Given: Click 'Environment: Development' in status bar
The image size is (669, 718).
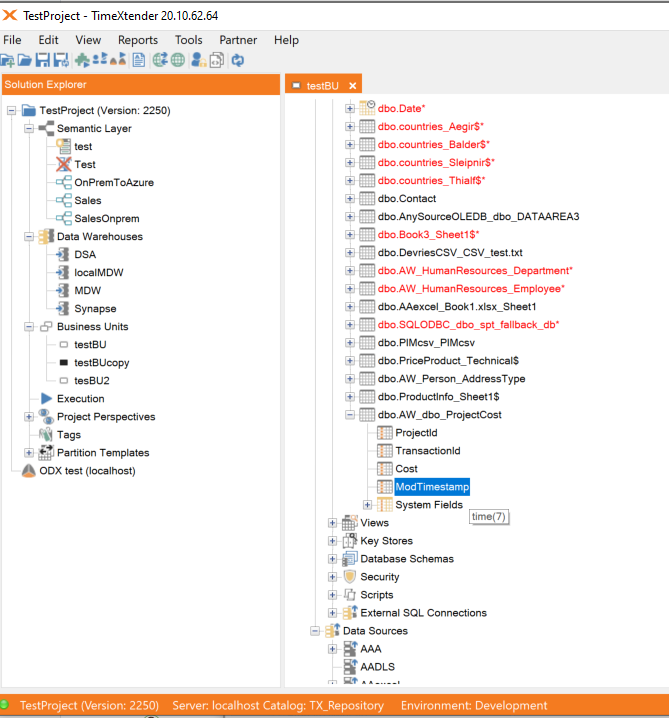Looking at the screenshot, I should pos(474,705).
